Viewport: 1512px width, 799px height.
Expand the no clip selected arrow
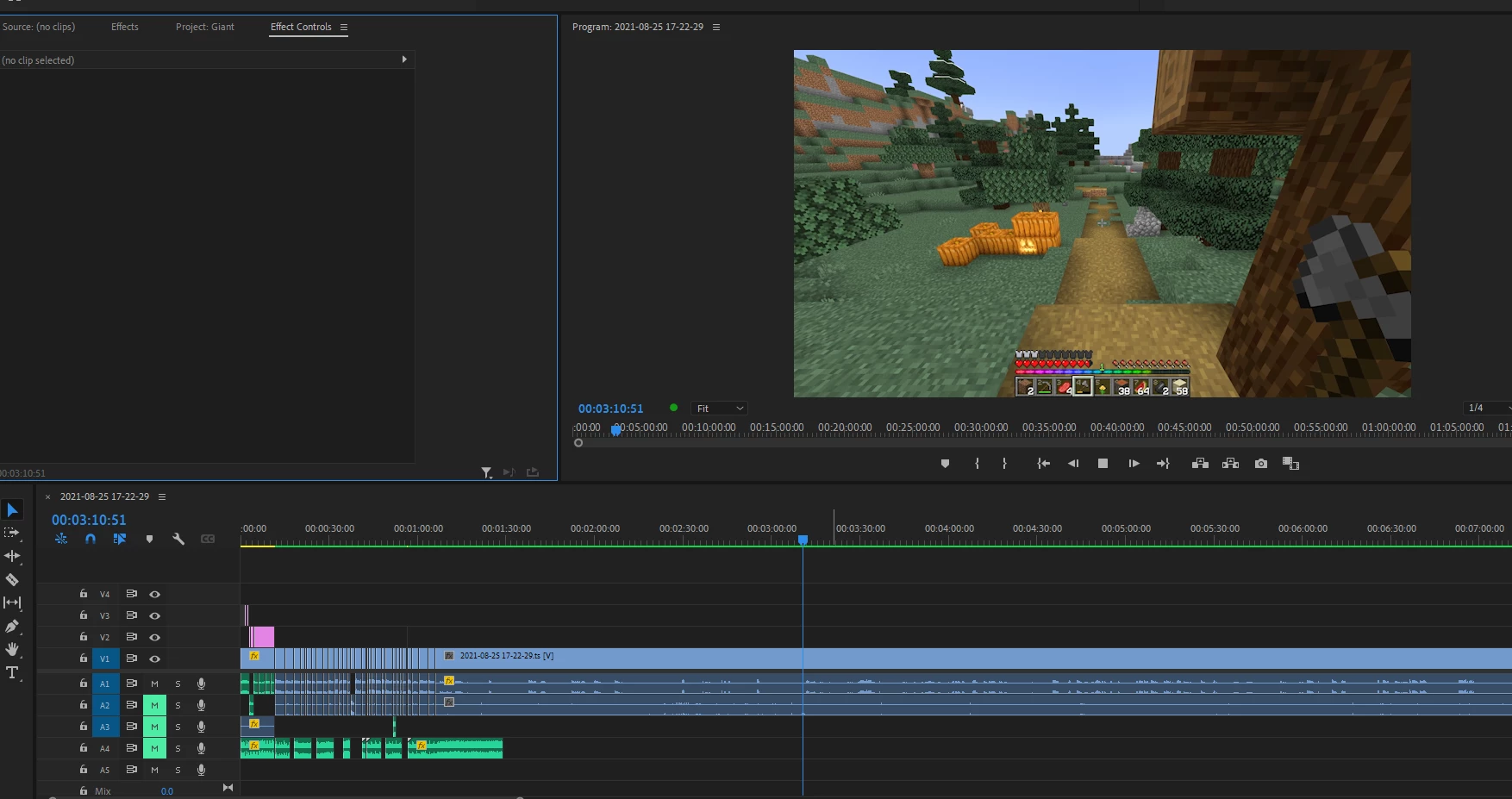tap(404, 59)
